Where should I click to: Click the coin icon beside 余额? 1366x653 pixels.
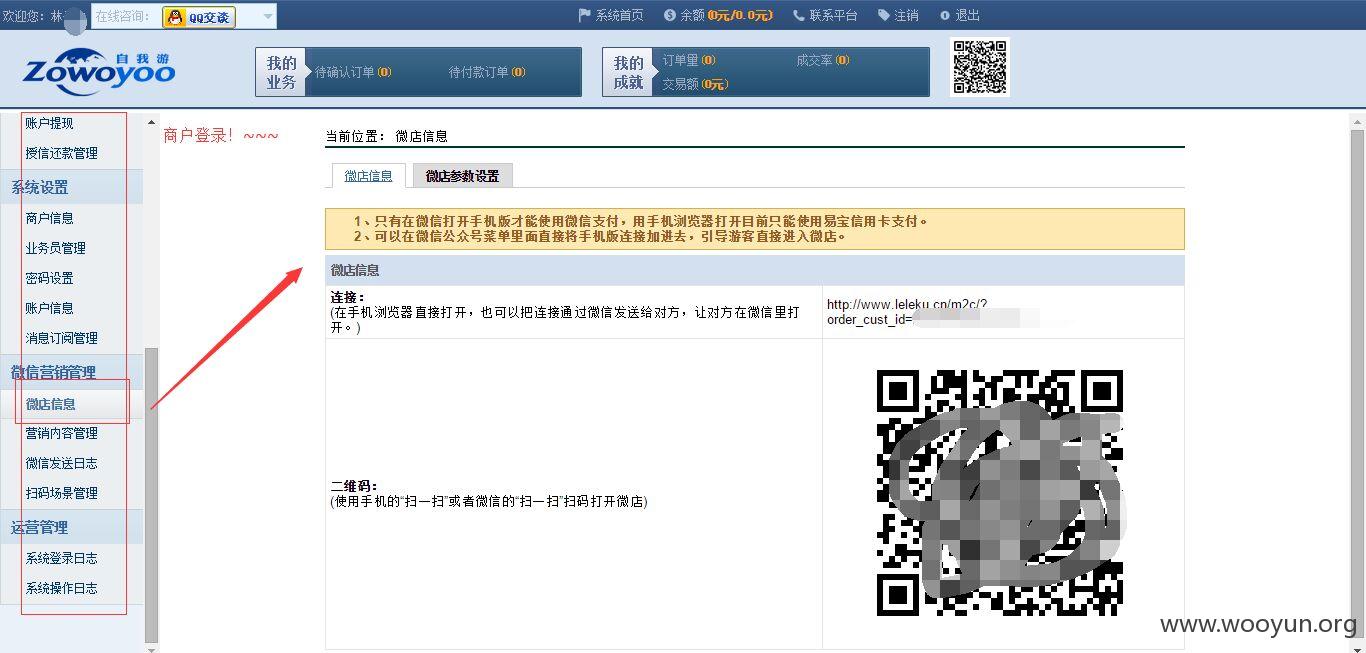pyautogui.click(x=670, y=16)
